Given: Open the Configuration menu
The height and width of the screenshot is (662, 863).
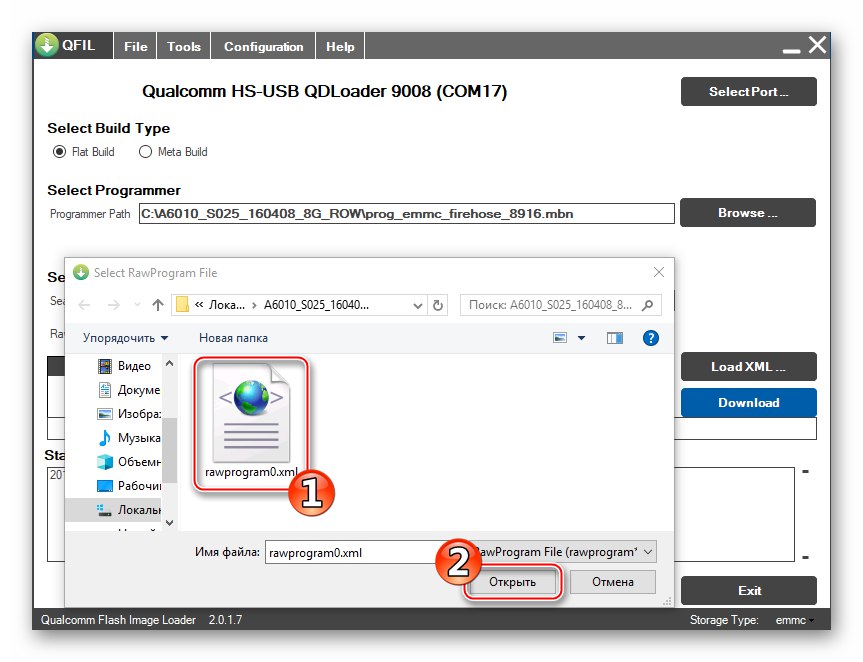Looking at the screenshot, I should 263,47.
